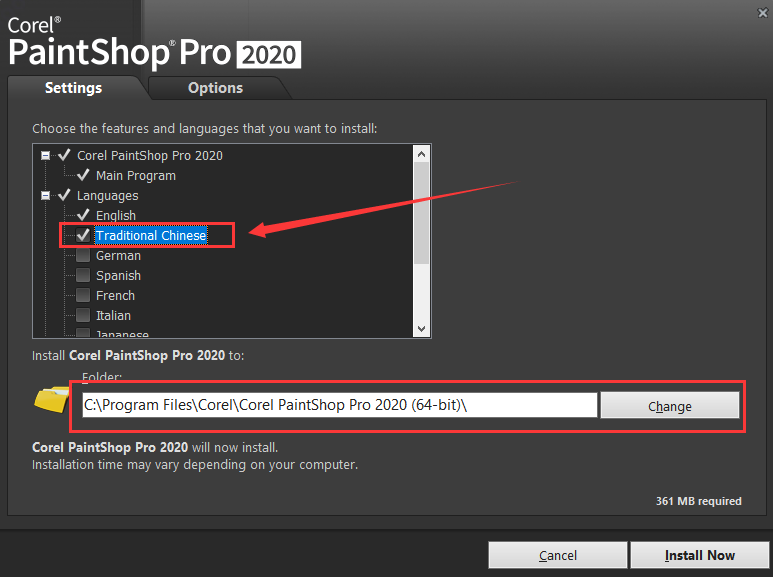Screen dimensions: 773x577
Task: Uncheck the Corel PaintShop Pro 2020 feature checkmark
Action: point(64,155)
